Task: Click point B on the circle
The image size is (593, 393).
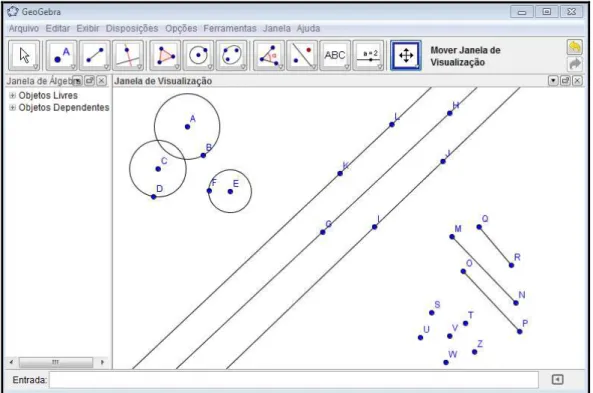Action: pyautogui.click(x=203, y=155)
